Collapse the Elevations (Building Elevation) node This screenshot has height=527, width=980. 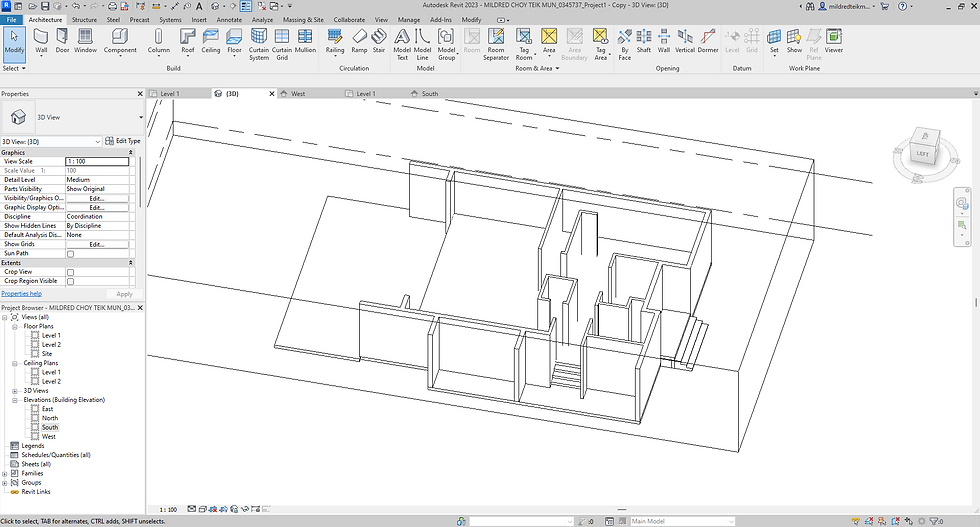pyautogui.click(x=14, y=400)
